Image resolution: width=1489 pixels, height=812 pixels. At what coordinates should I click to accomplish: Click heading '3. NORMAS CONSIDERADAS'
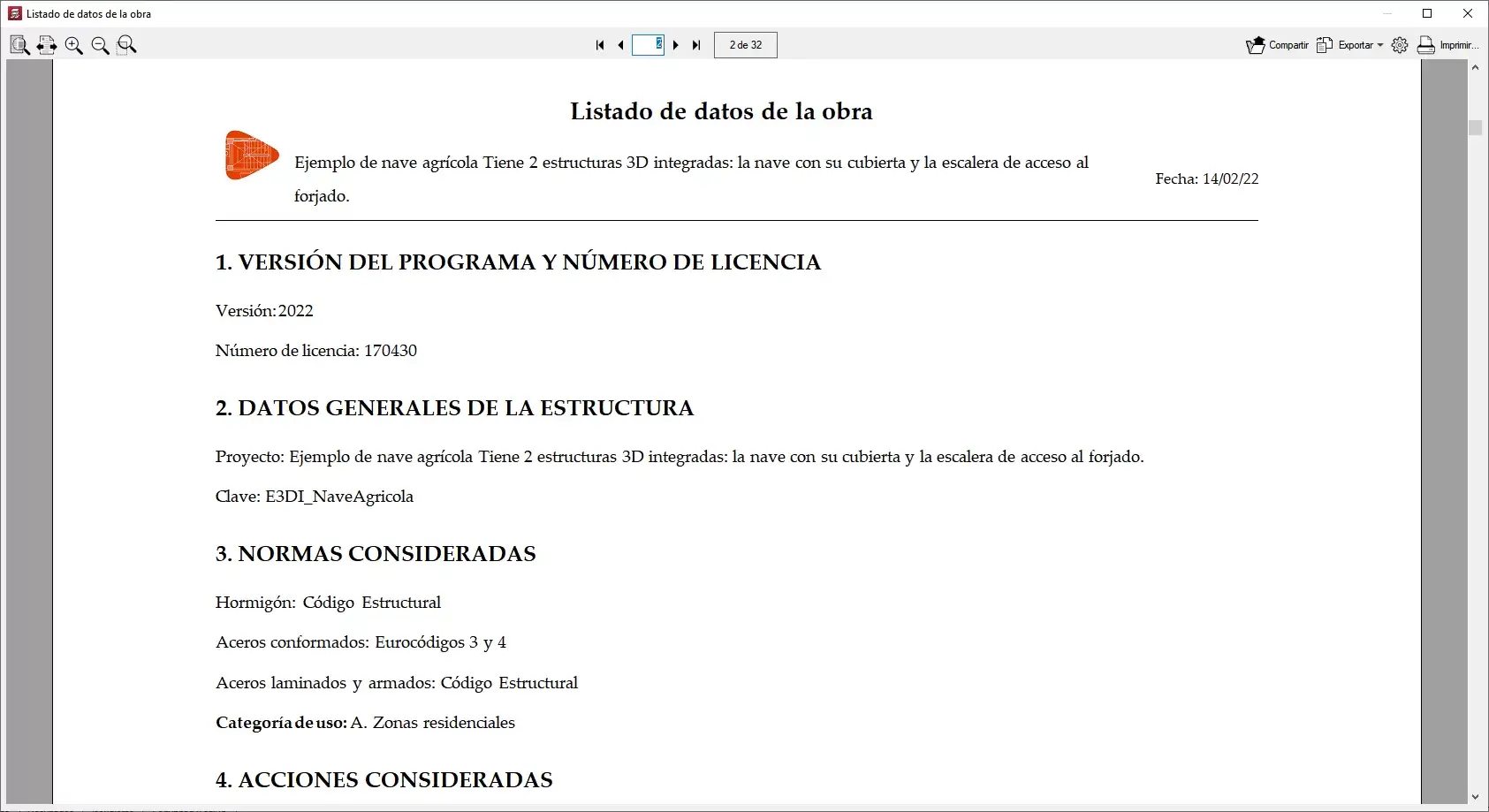pyautogui.click(x=376, y=554)
